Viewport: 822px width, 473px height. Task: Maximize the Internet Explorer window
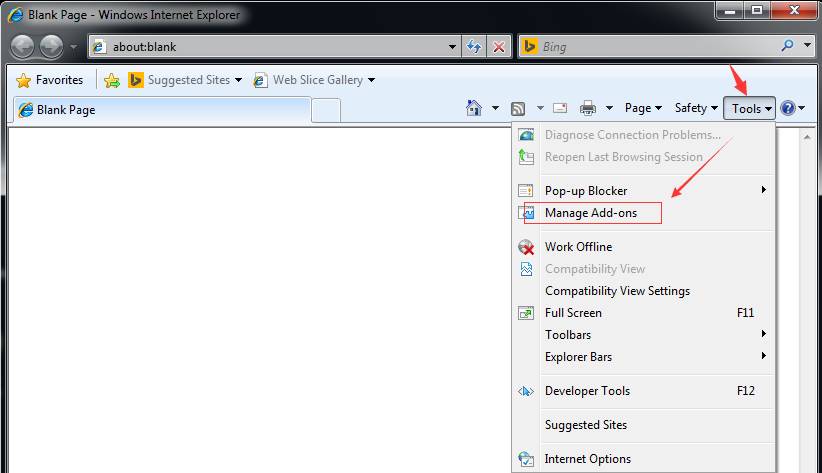coord(757,10)
